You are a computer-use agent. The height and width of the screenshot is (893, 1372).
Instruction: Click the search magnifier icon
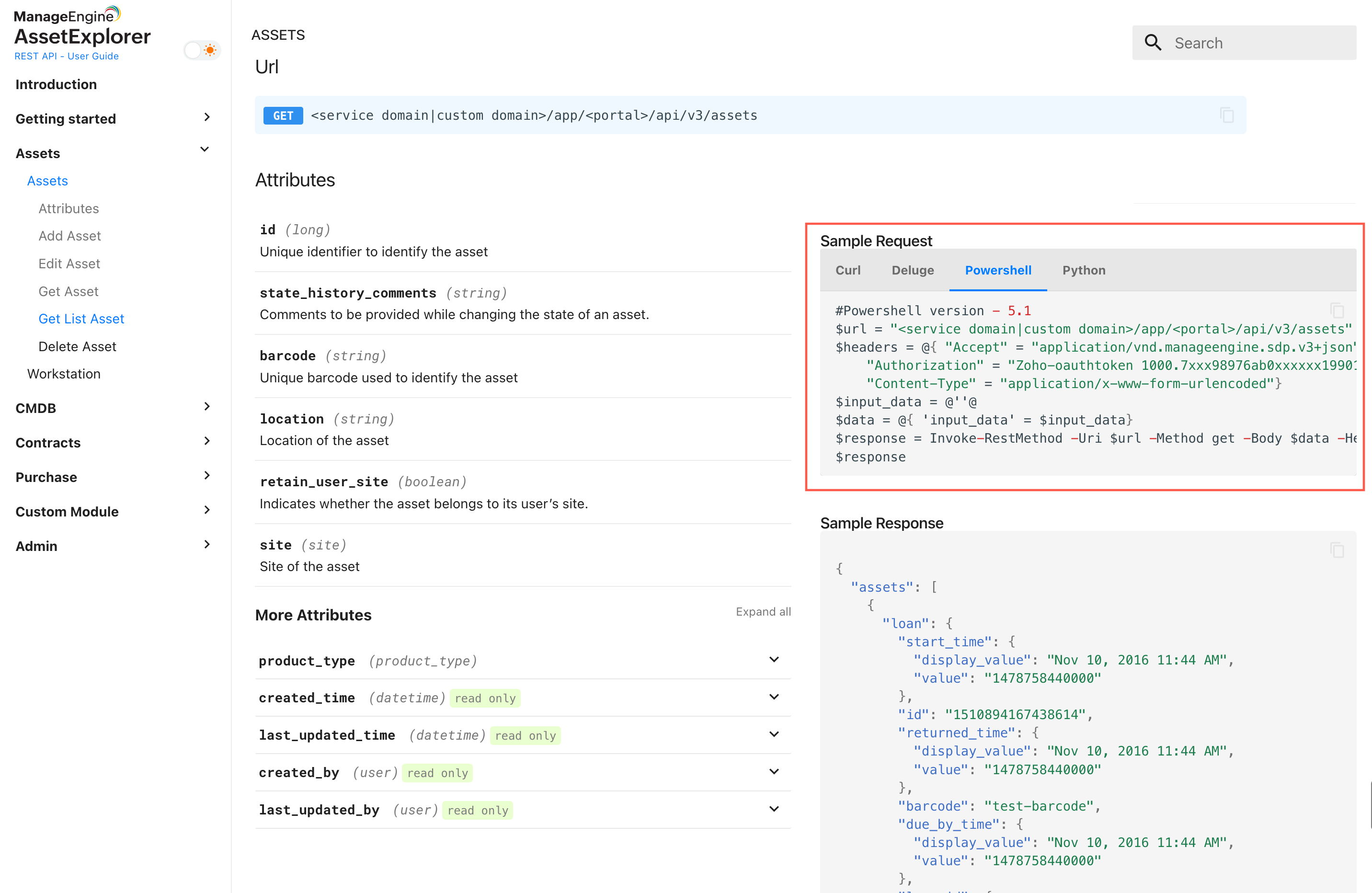[x=1153, y=43]
